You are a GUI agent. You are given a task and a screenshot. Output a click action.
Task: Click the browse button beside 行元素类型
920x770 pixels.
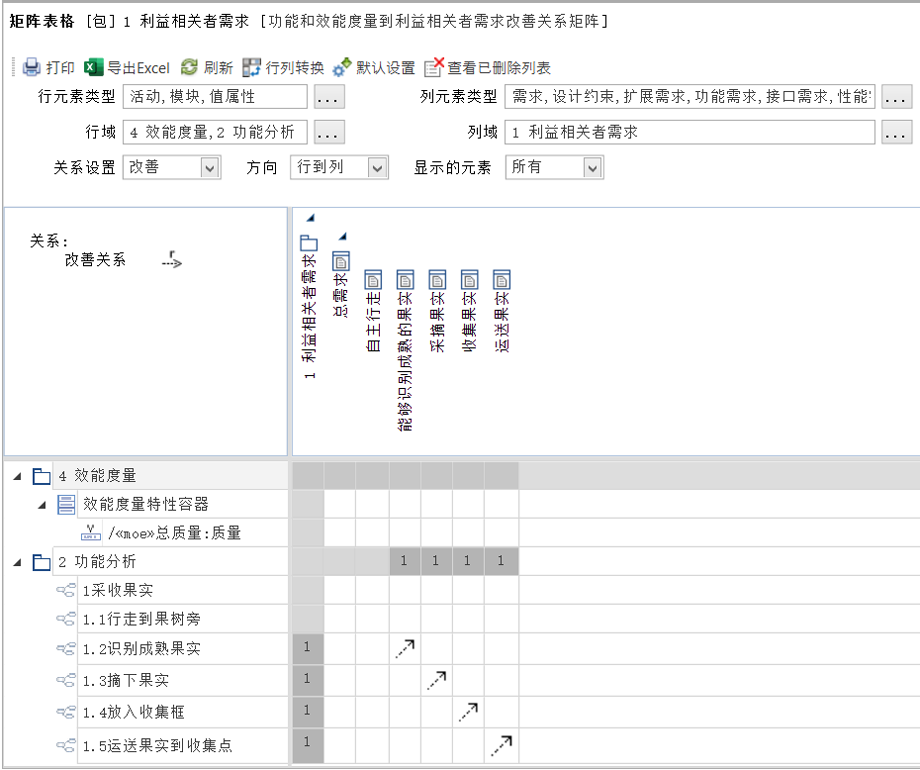[x=329, y=97]
